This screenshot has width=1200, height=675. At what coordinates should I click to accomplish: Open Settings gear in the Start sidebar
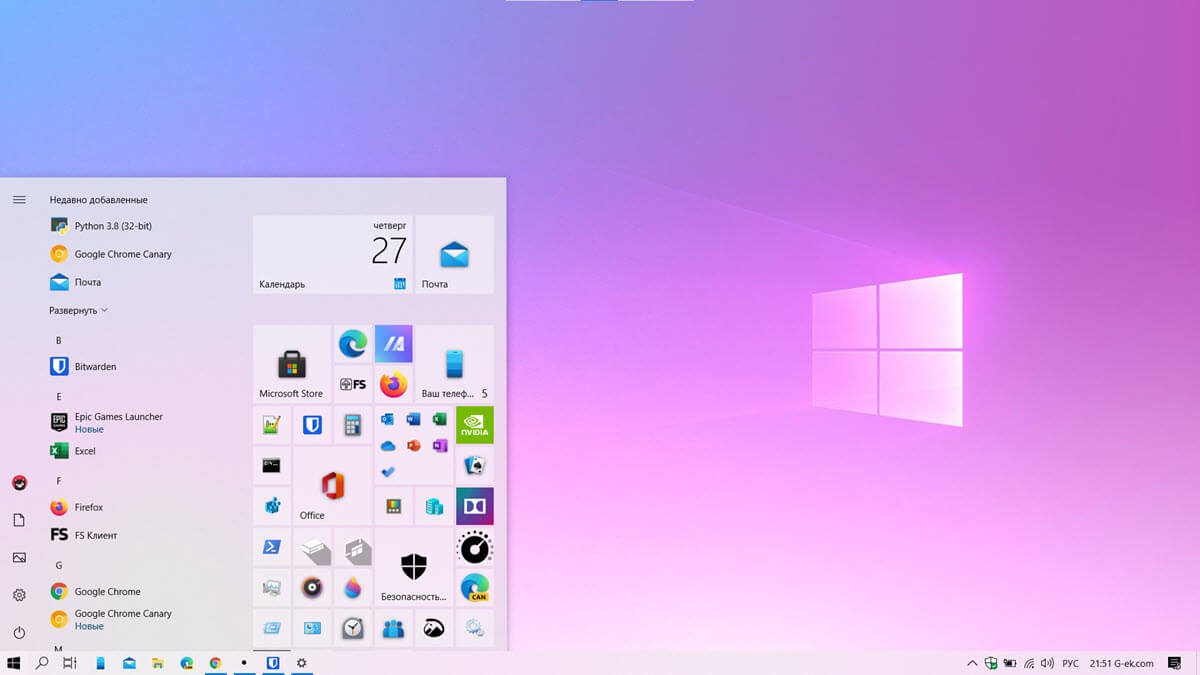click(x=19, y=595)
